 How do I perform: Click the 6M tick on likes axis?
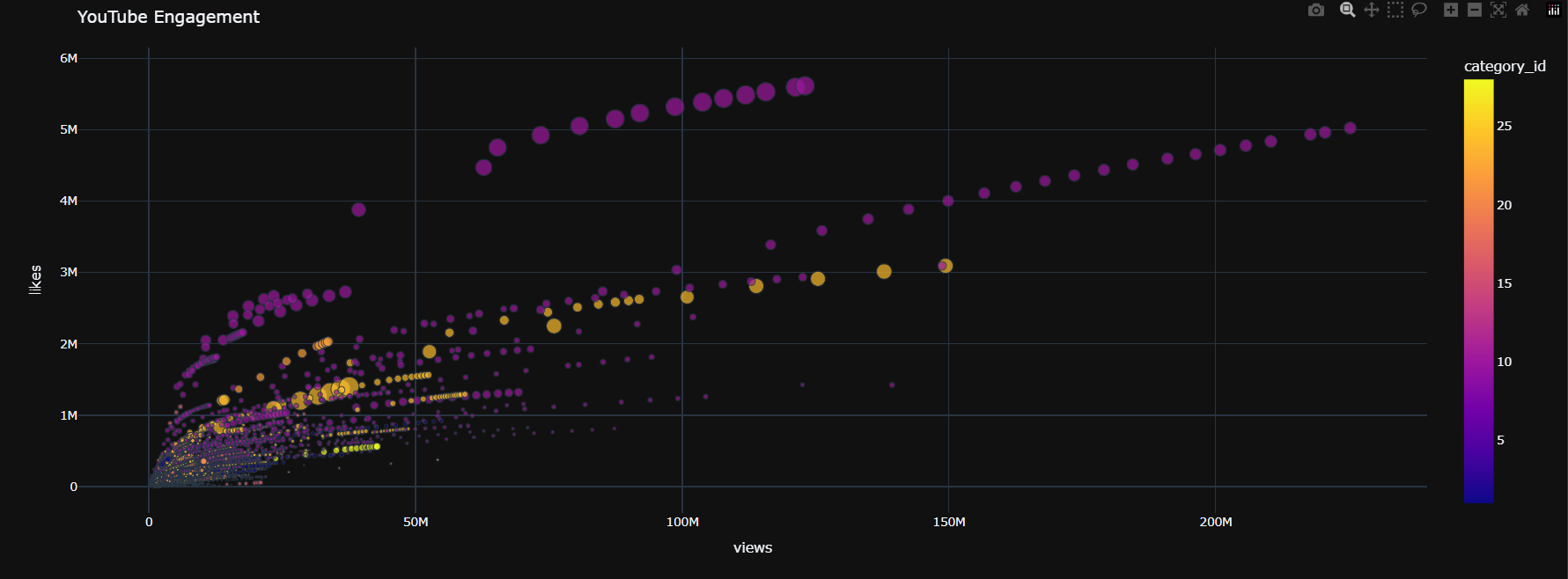(69, 58)
